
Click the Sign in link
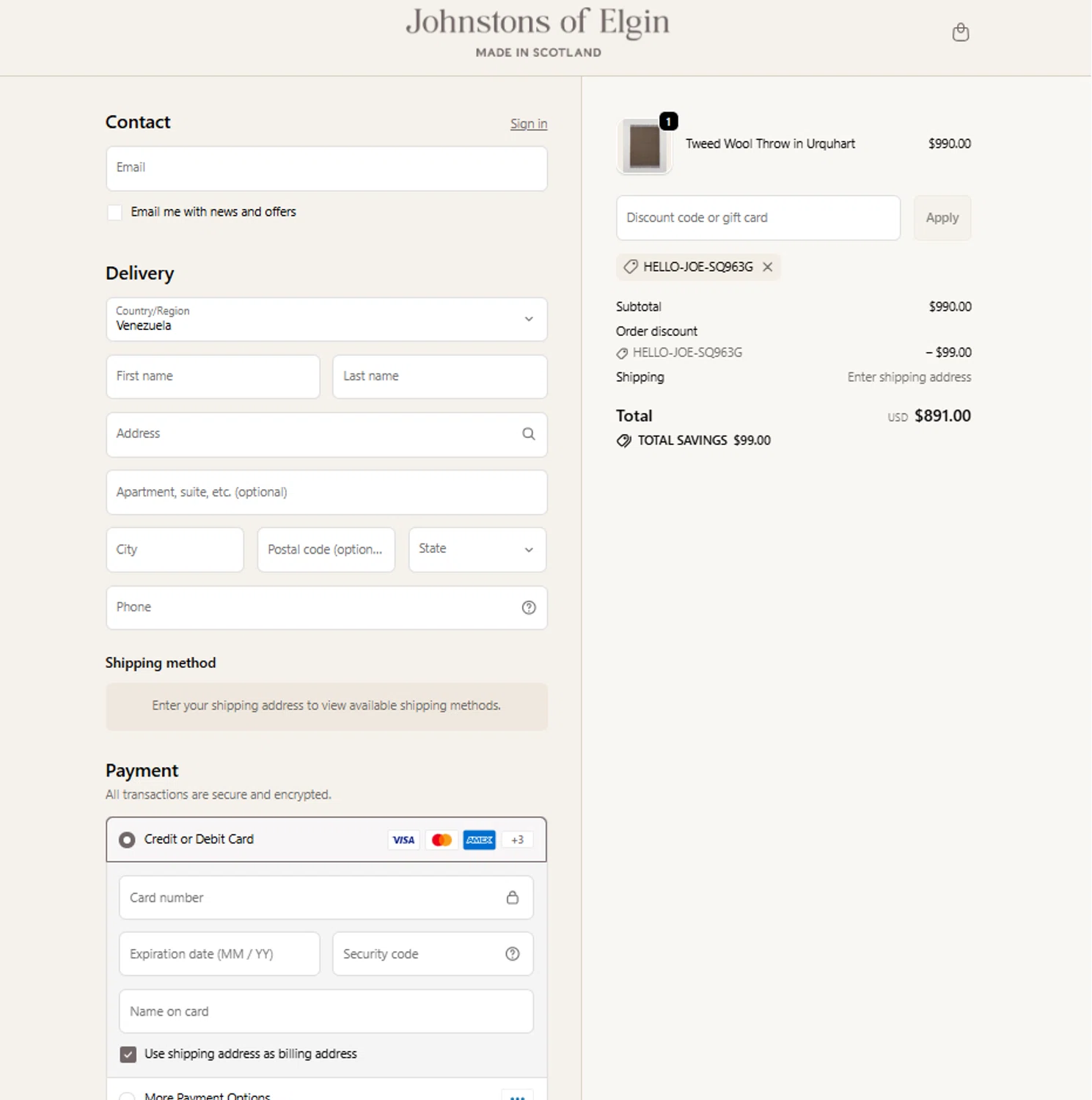tap(529, 124)
